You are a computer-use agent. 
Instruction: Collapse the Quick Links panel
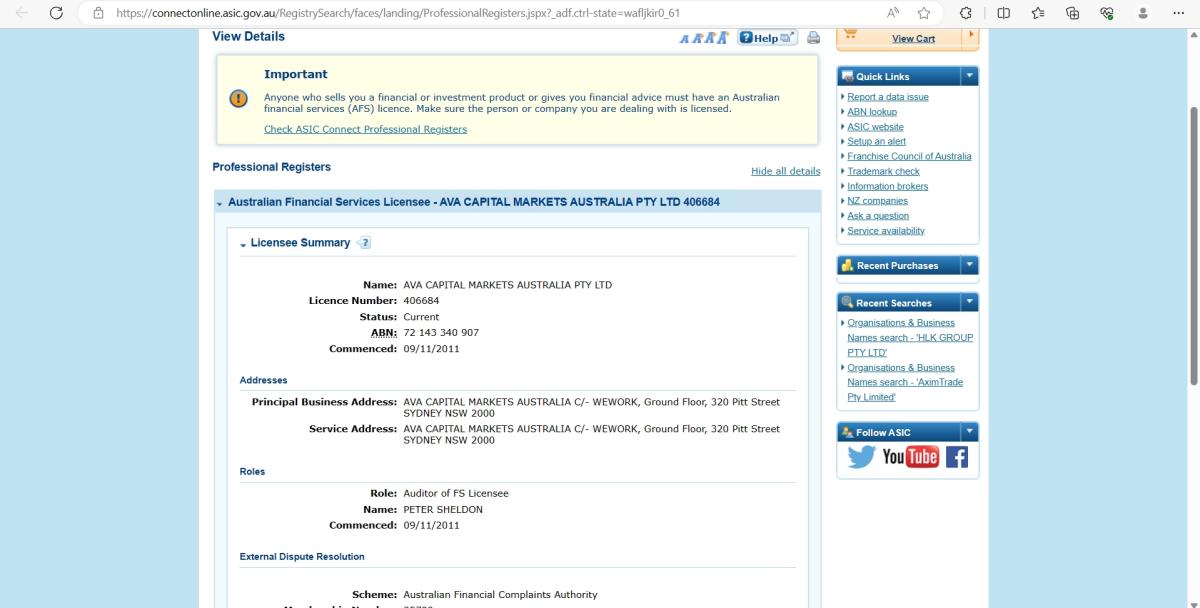[968, 75]
